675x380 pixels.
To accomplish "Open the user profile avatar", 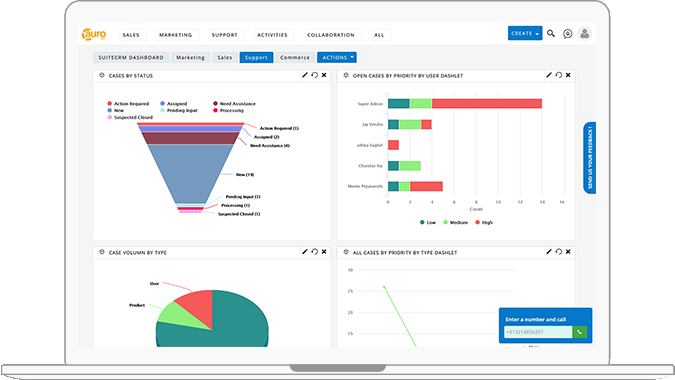I will point(584,34).
